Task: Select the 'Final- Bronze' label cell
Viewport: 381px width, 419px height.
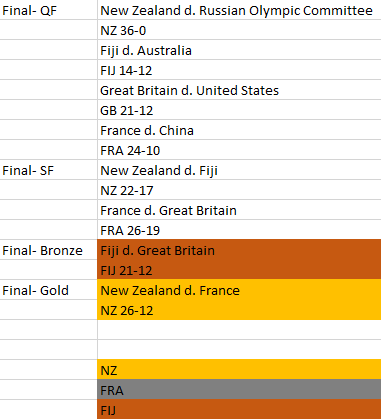Action: coord(48,250)
